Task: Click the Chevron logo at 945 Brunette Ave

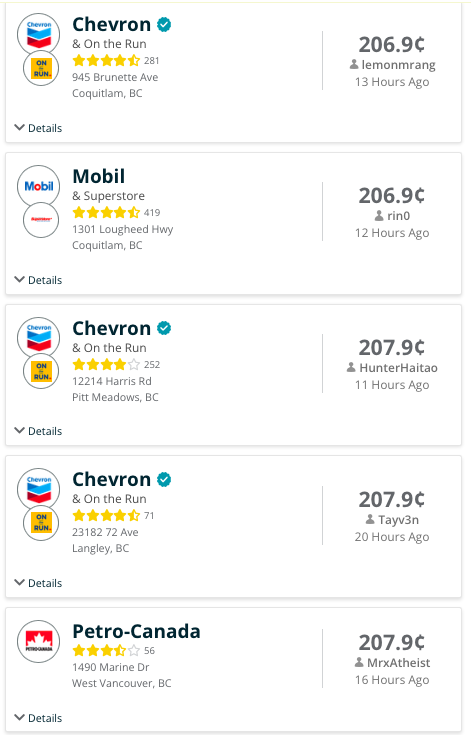Action: [38, 35]
